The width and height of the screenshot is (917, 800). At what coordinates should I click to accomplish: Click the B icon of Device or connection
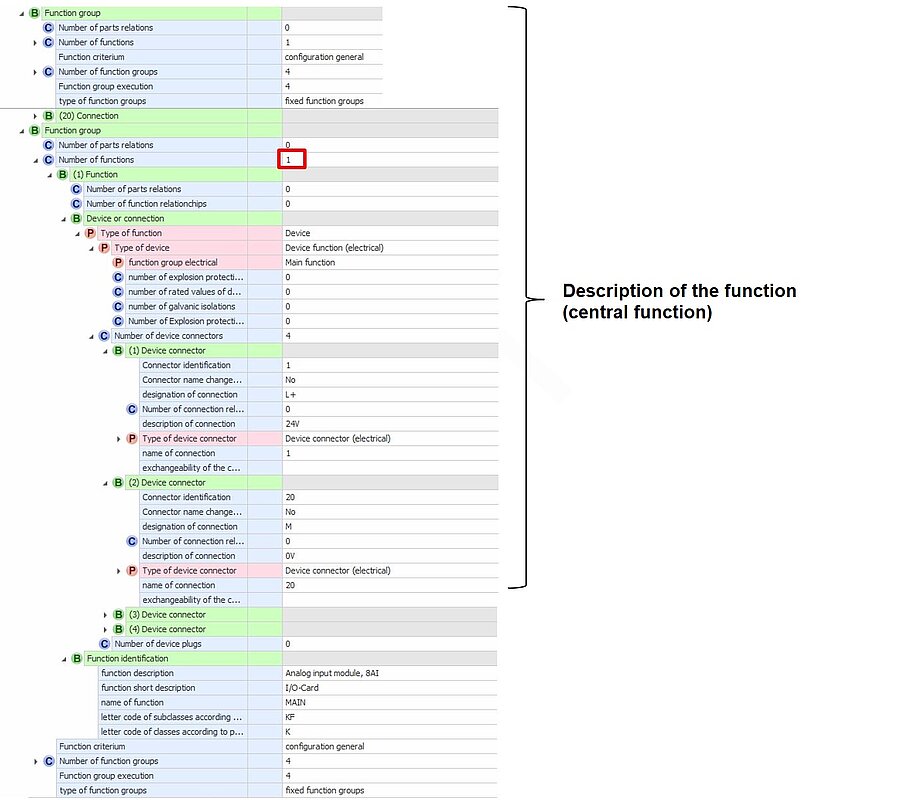coord(76,219)
